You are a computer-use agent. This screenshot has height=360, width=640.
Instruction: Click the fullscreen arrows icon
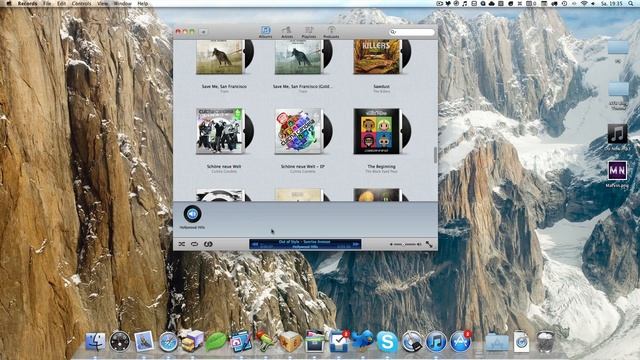(x=429, y=244)
